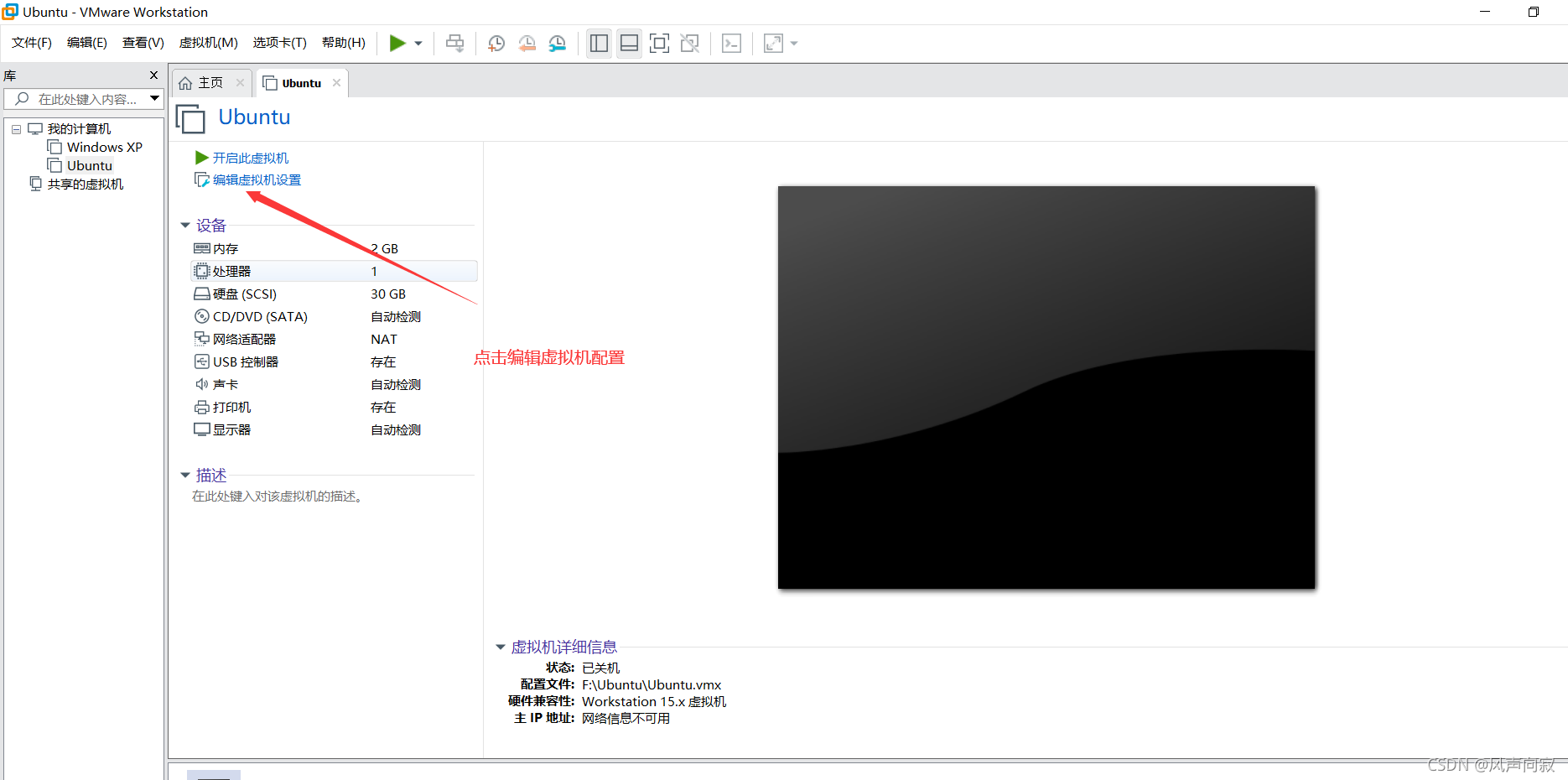Screen dimensions: 1568x780
Task: Open the 选项卡(T) menu
Action: pos(280,43)
